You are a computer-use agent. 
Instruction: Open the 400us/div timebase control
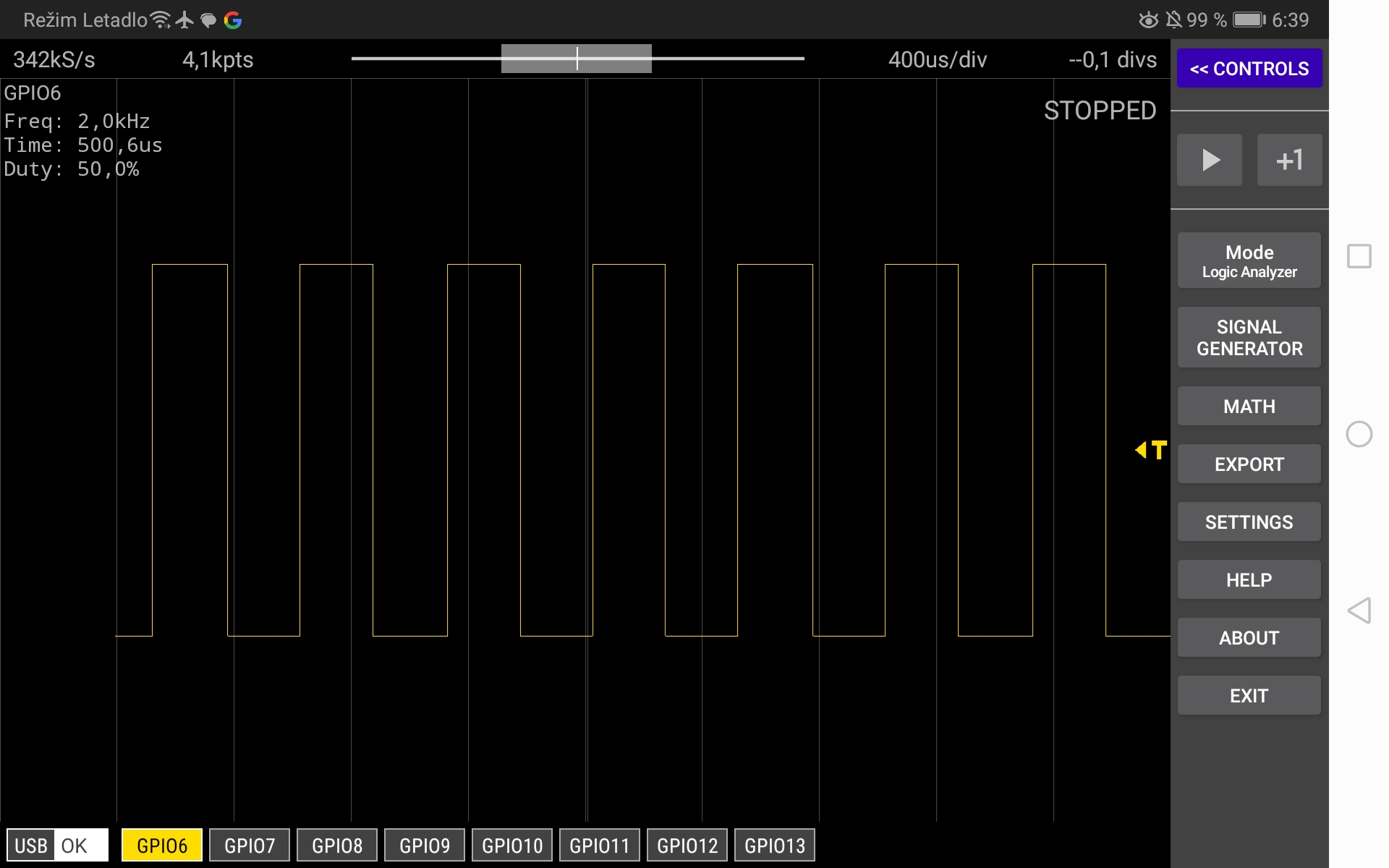938,59
